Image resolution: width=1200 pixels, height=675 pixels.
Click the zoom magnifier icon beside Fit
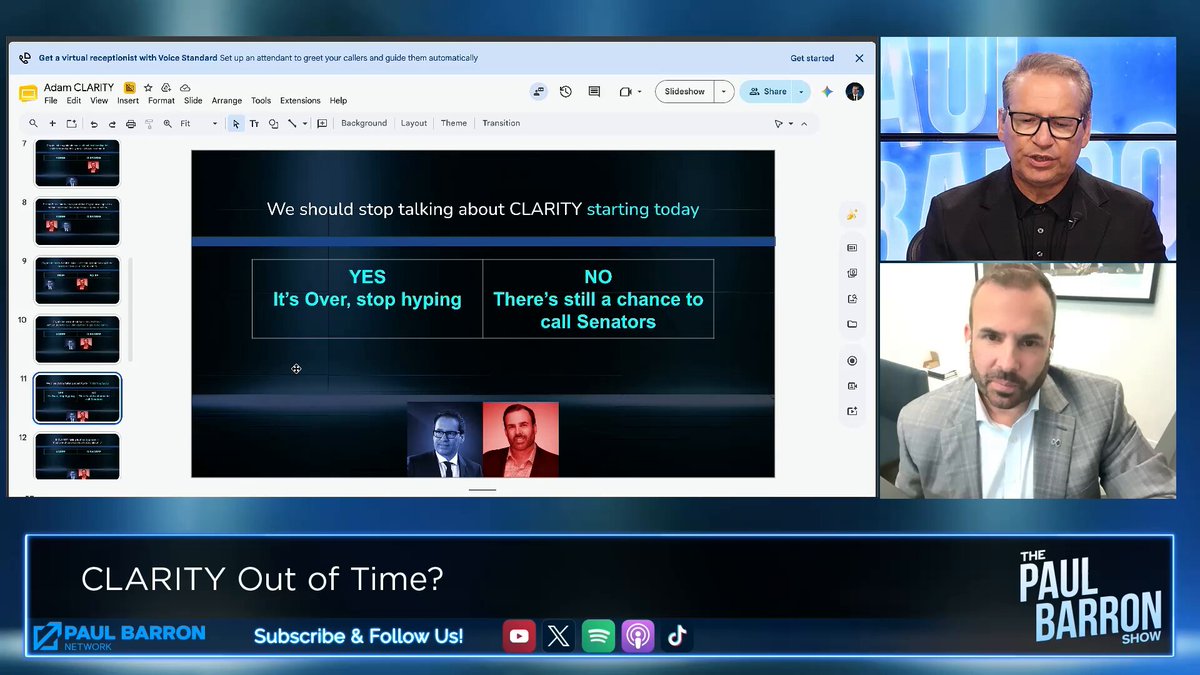pyautogui.click(x=167, y=124)
